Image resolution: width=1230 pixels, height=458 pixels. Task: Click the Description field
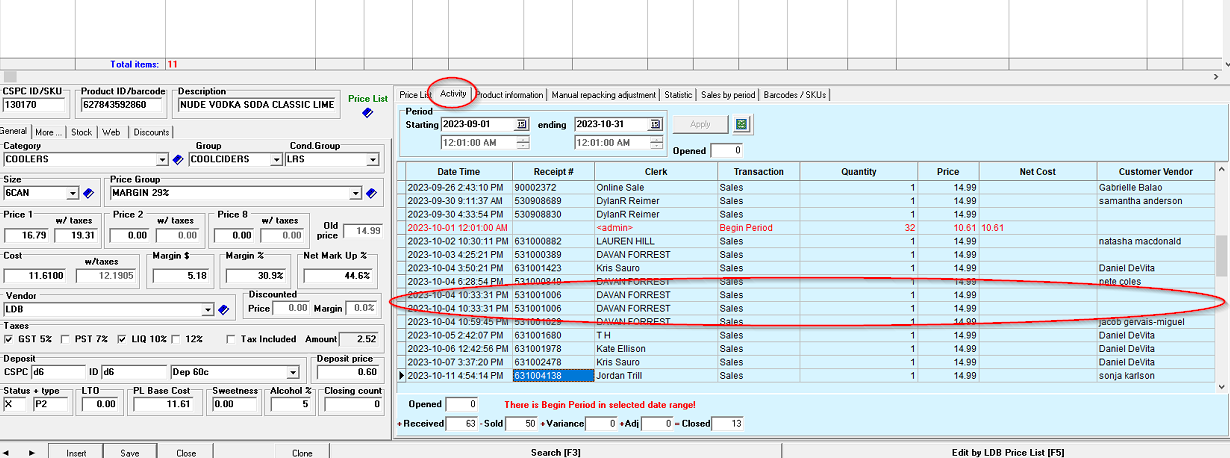[257, 104]
